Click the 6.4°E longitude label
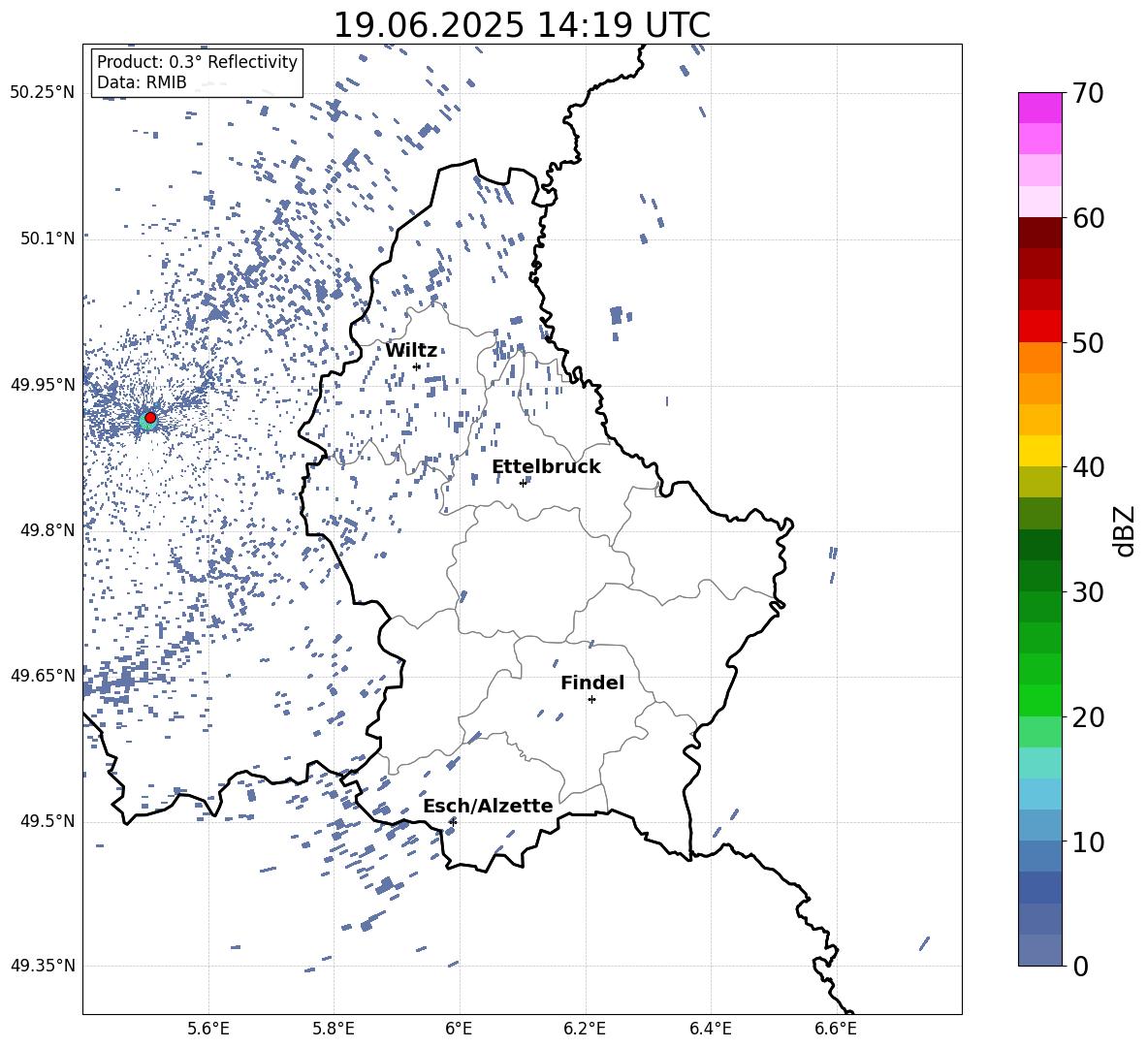This screenshot has width=1148, height=1048. coord(710,1030)
